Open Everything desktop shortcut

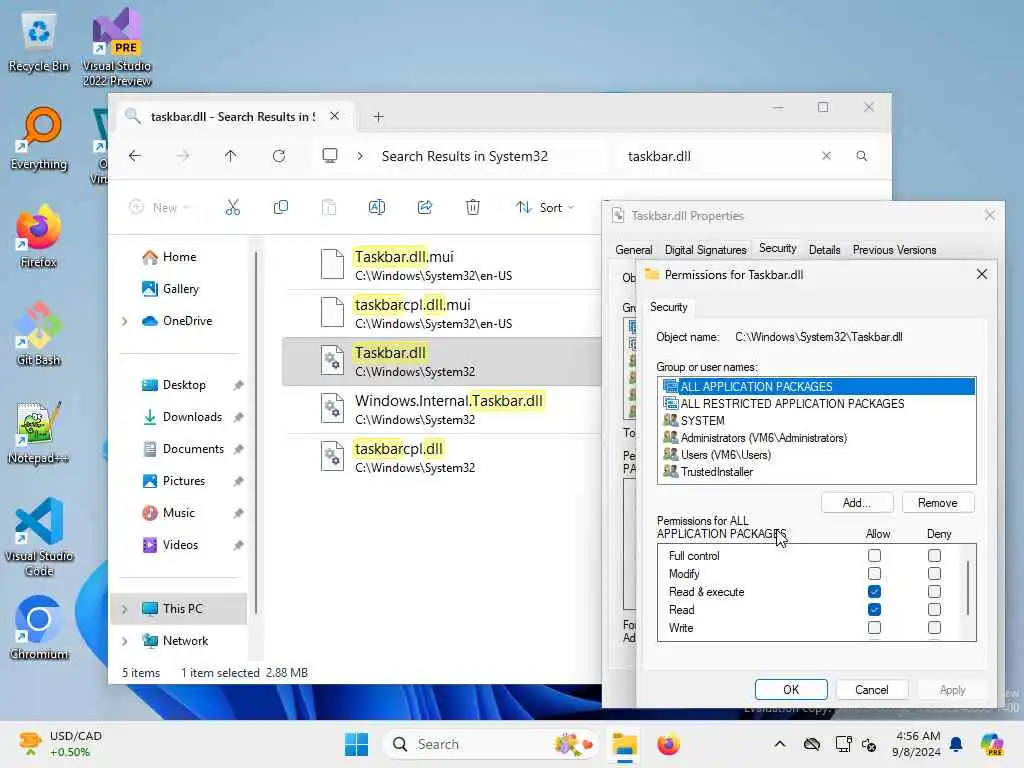[x=39, y=139]
